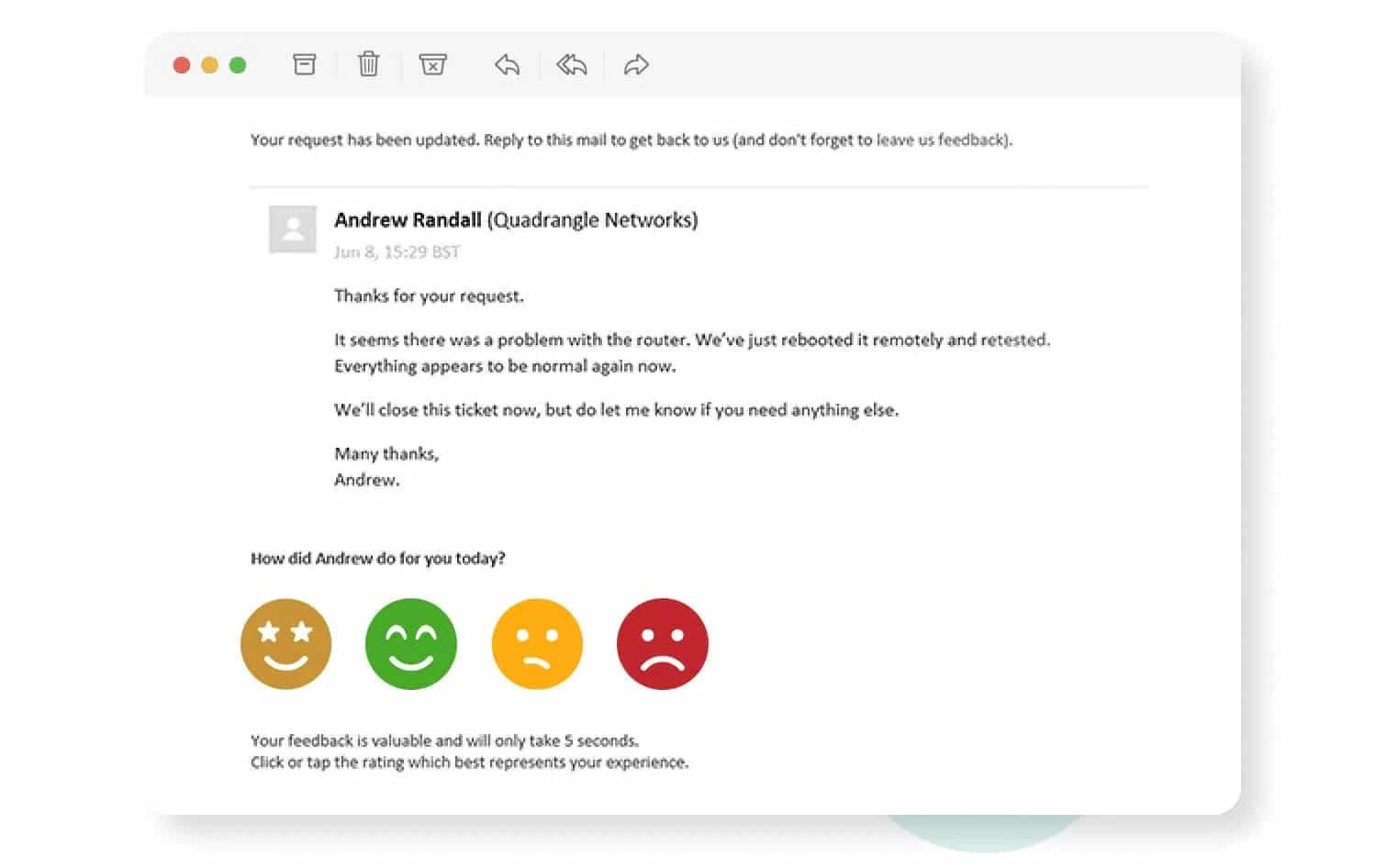Click the Quadrangle Networks company label
The width and height of the screenshot is (1386, 868).
(592, 220)
